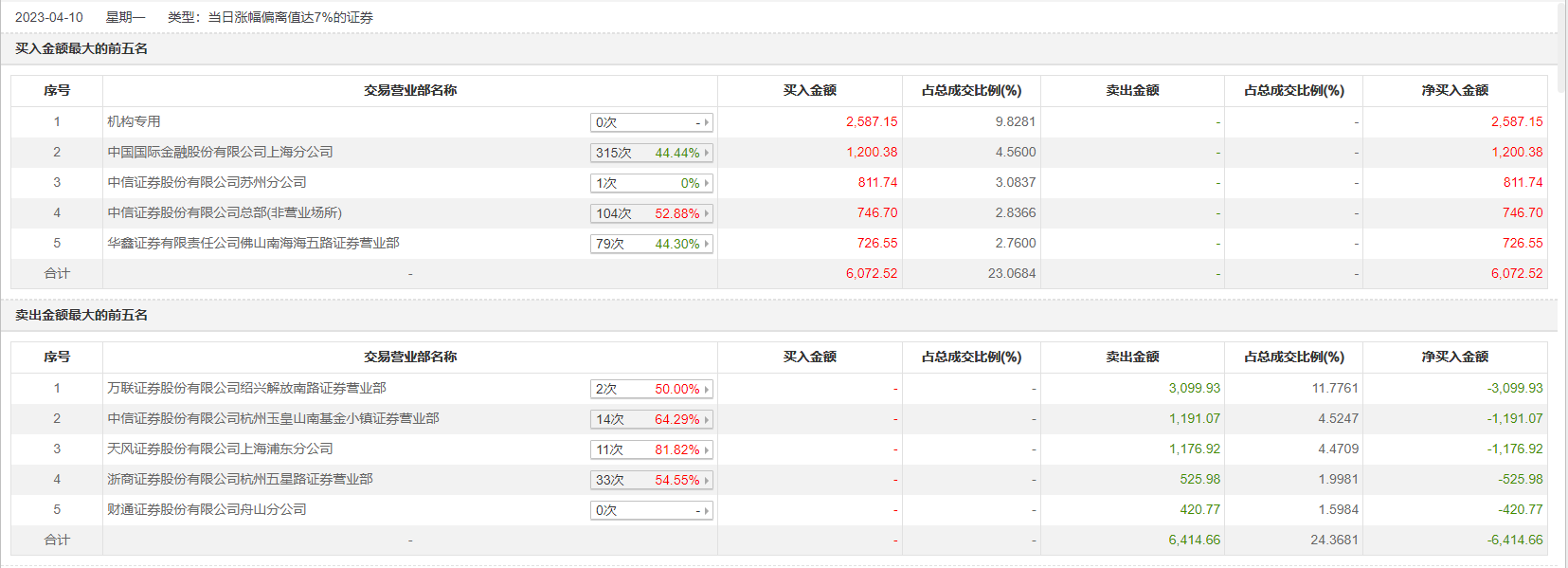Click 万联证券绍兴解放南路证券营业部 link
Image resolution: width=1568 pixels, height=568 pixels.
[x=246, y=388]
